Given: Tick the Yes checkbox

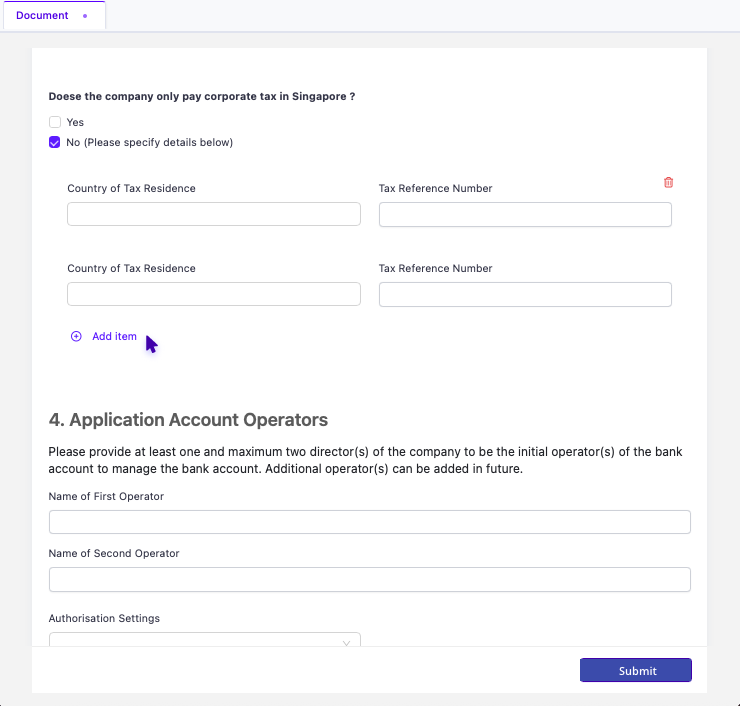Looking at the screenshot, I should click(x=55, y=122).
